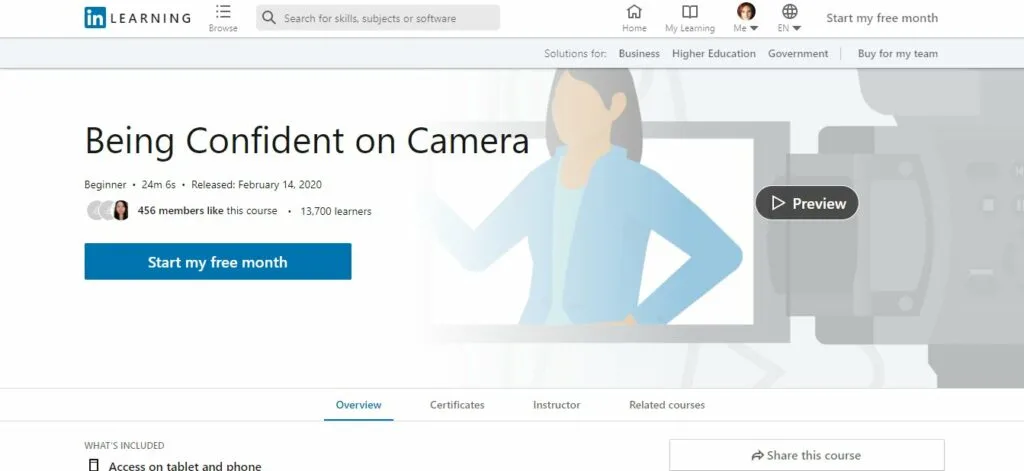The width and height of the screenshot is (1024, 471).
Task: Open the Browse menu icon
Action: [x=223, y=12]
